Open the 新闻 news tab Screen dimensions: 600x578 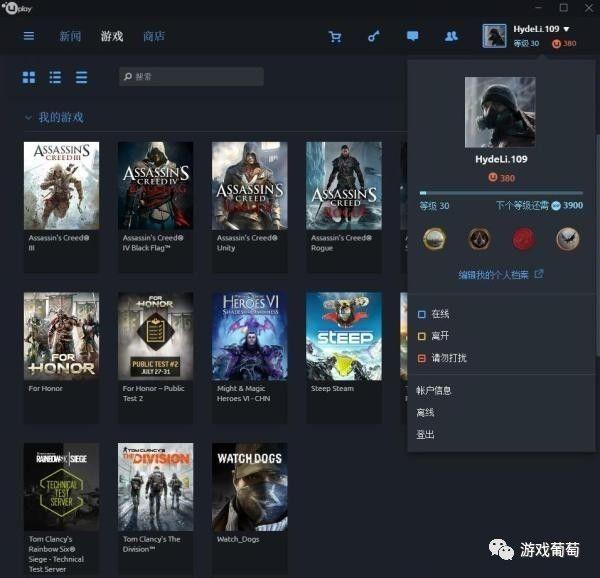(x=70, y=36)
